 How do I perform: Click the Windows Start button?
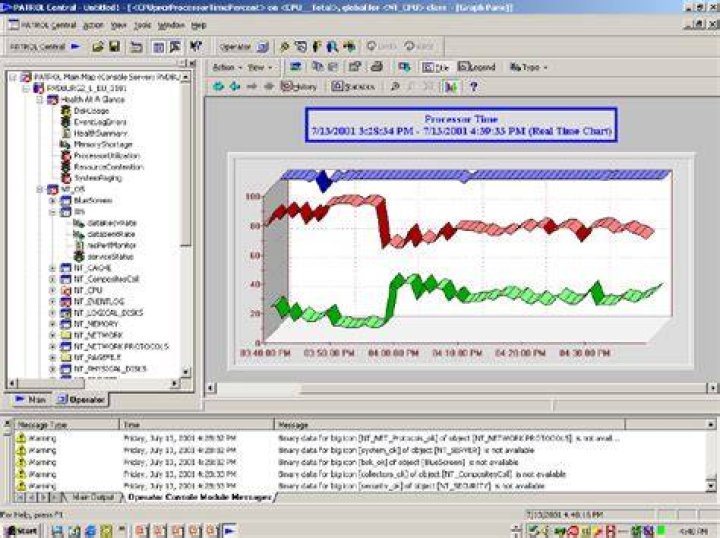click(x=22, y=531)
